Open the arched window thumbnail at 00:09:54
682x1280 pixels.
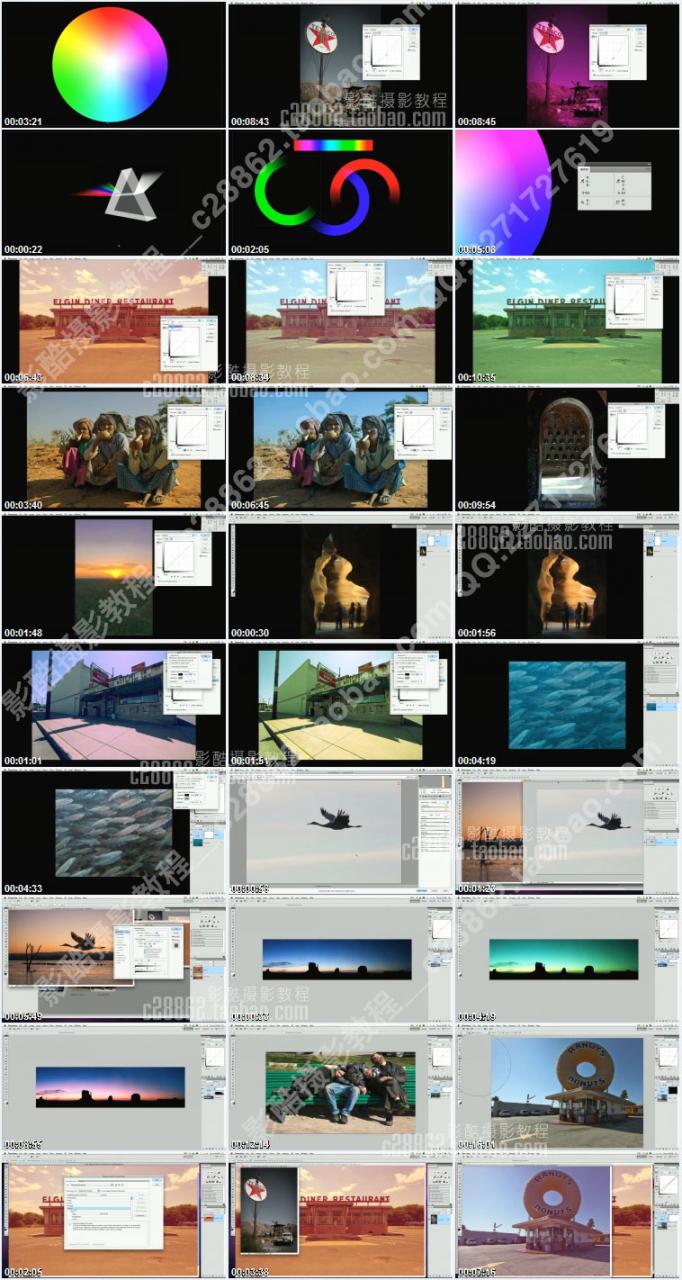tap(567, 449)
